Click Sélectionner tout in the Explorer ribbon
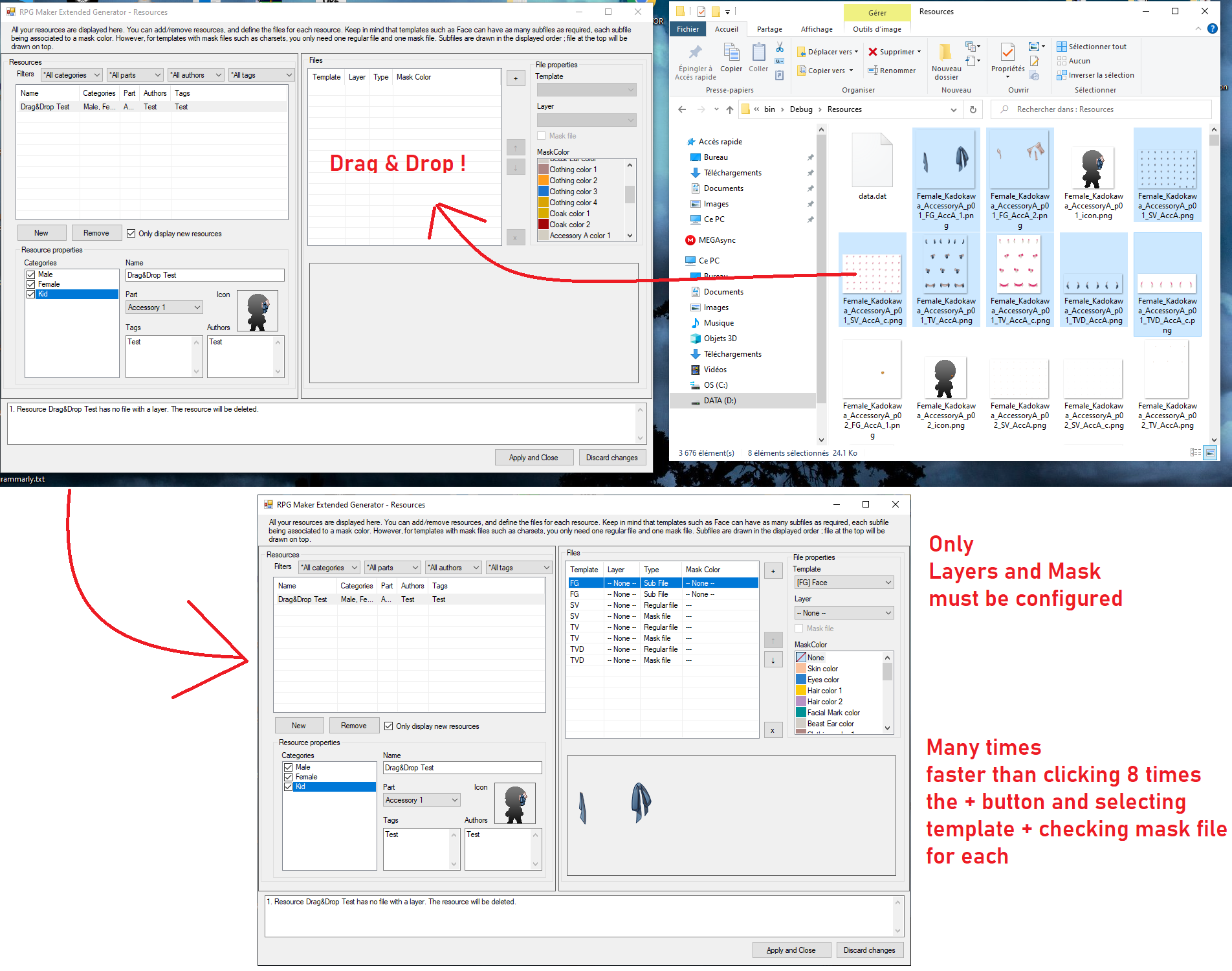The width and height of the screenshot is (1232, 971). pyautogui.click(x=1092, y=47)
